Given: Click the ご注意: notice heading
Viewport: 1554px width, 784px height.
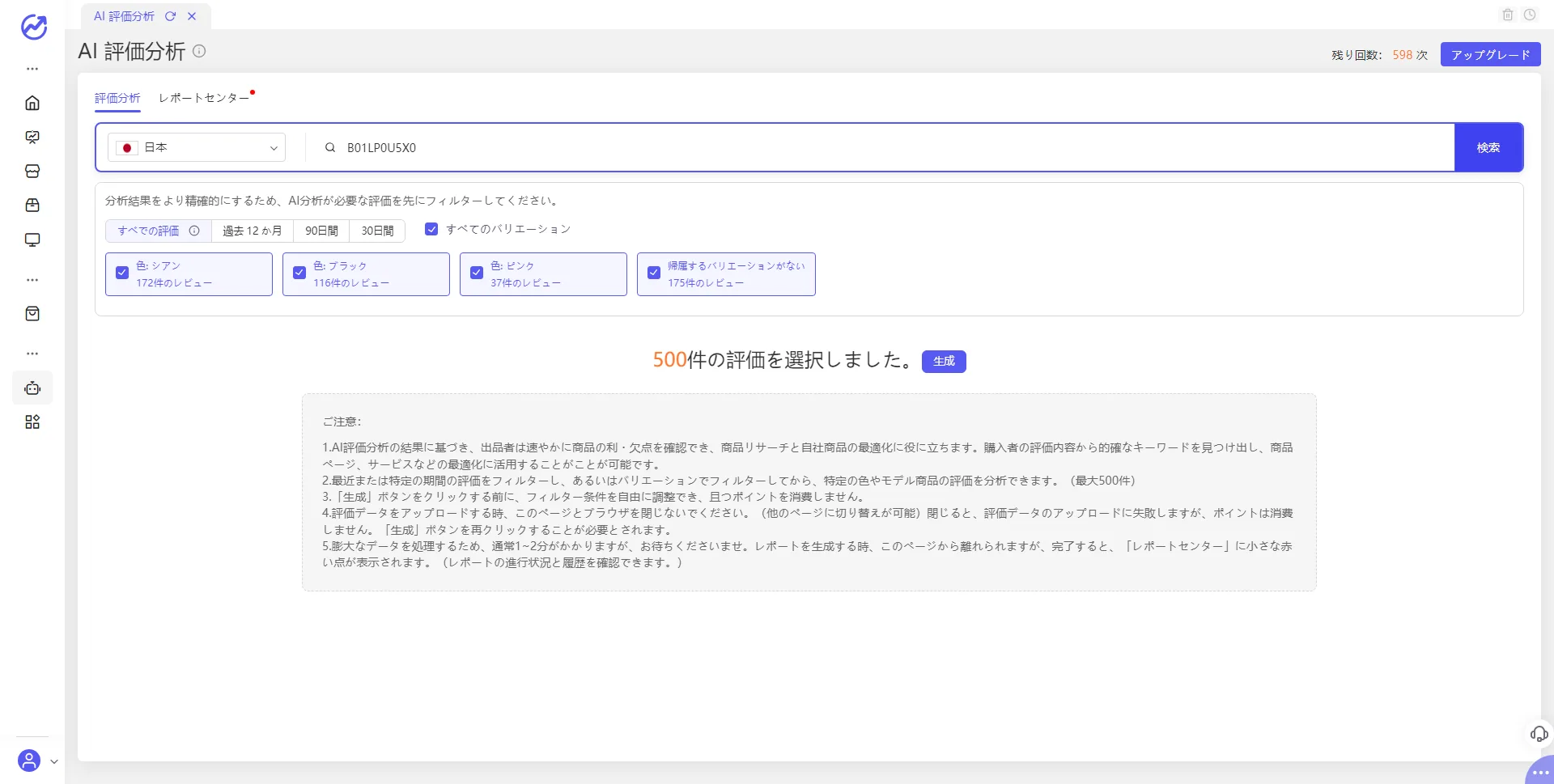Looking at the screenshot, I should coord(342,422).
